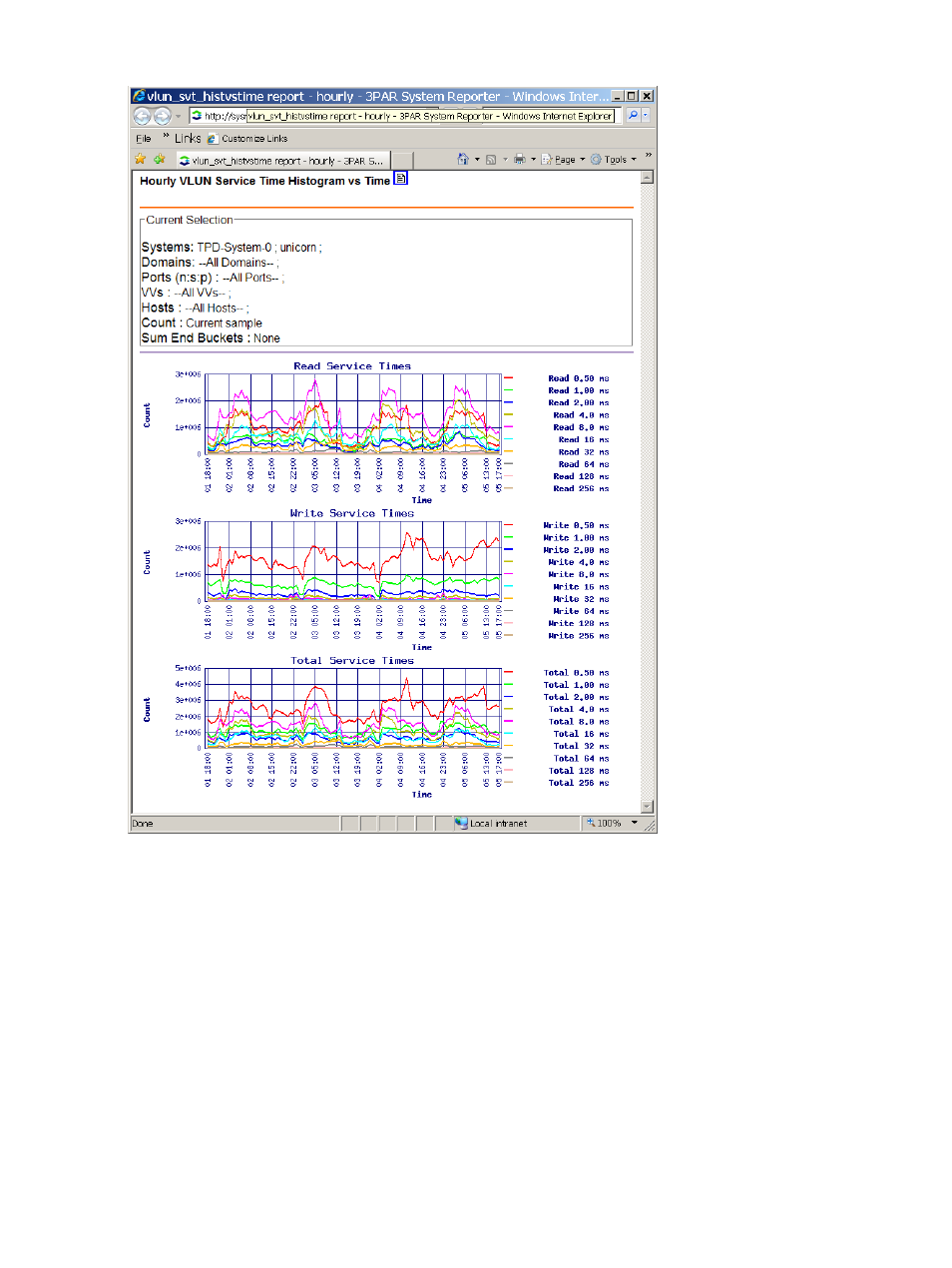
Task: Click the red swatch for Total 0.50 ms
Action: [x=509, y=673]
